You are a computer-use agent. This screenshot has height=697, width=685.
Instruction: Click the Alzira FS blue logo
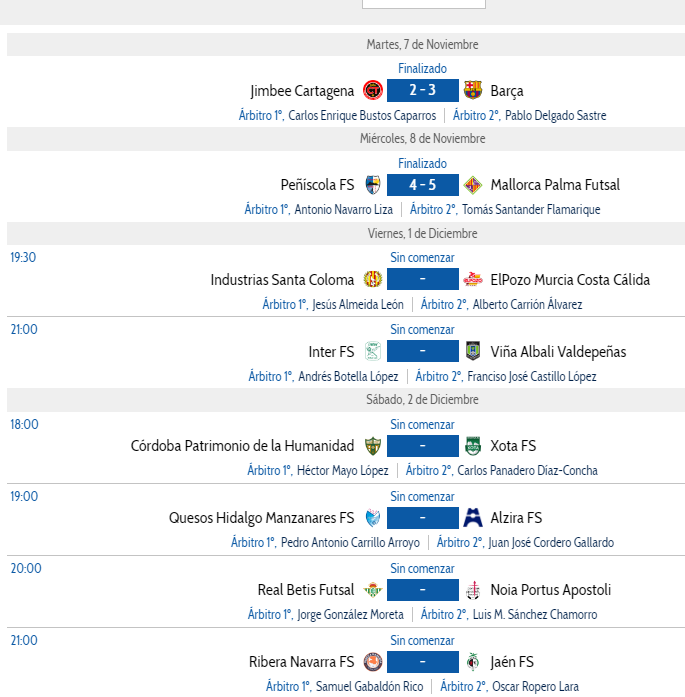click(473, 517)
